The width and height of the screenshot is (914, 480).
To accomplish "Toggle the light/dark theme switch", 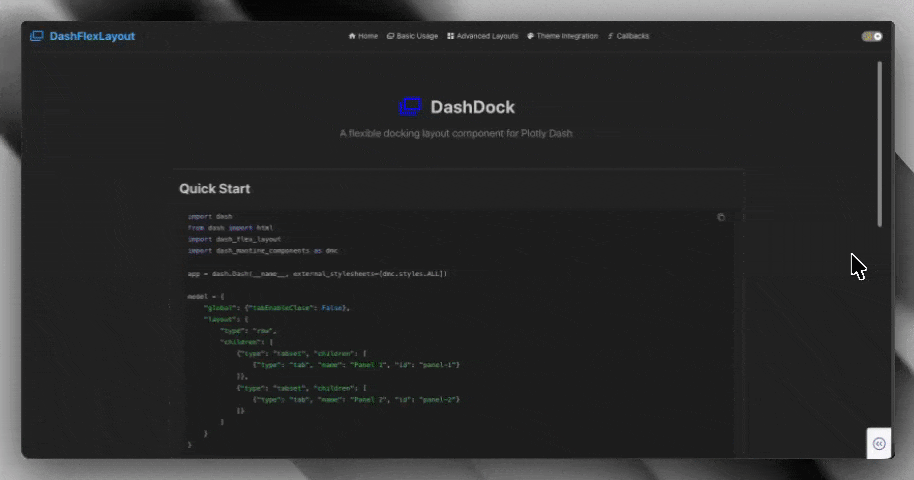I will pos(872,36).
